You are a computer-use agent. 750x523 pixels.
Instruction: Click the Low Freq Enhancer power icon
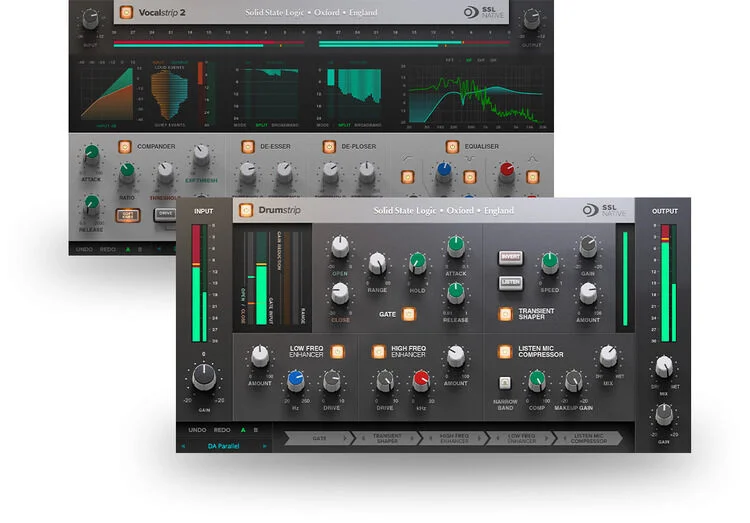(337, 352)
